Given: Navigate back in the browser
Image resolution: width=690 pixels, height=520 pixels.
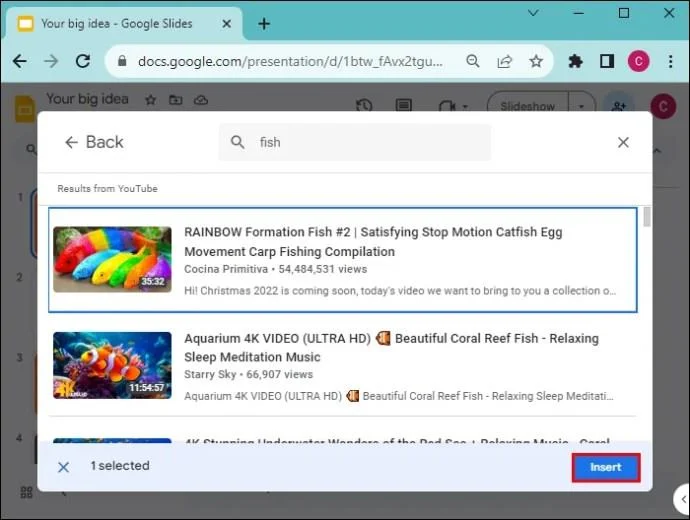Looking at the screenshot, I should click(20, 61).
